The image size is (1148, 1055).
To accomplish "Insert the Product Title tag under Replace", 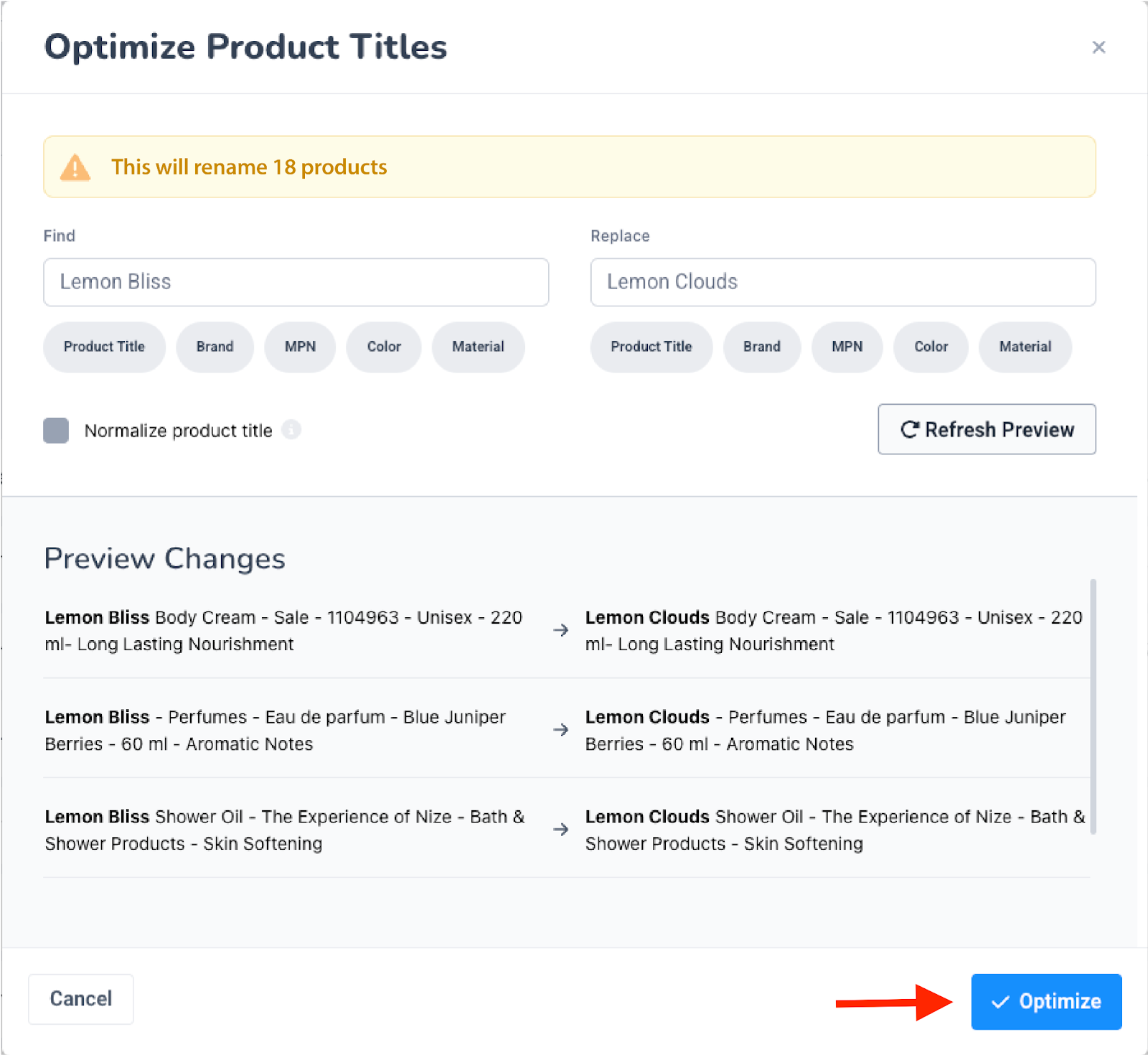I will [x=651, y=347].
